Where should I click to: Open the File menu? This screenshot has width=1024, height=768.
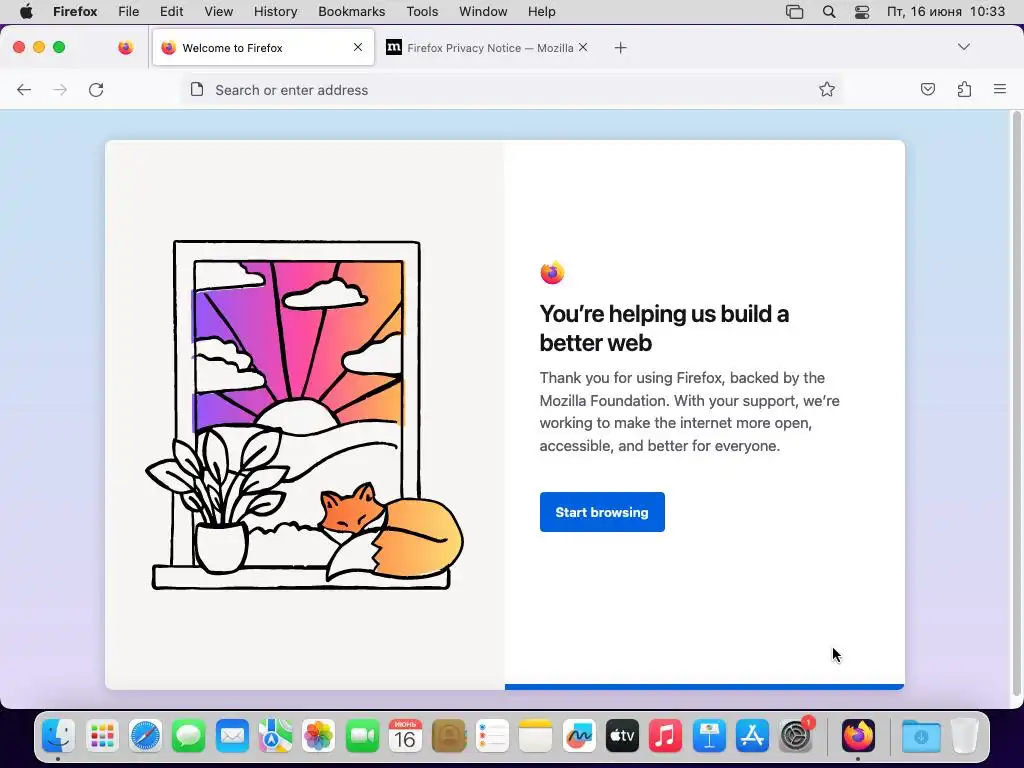[129, 12]
